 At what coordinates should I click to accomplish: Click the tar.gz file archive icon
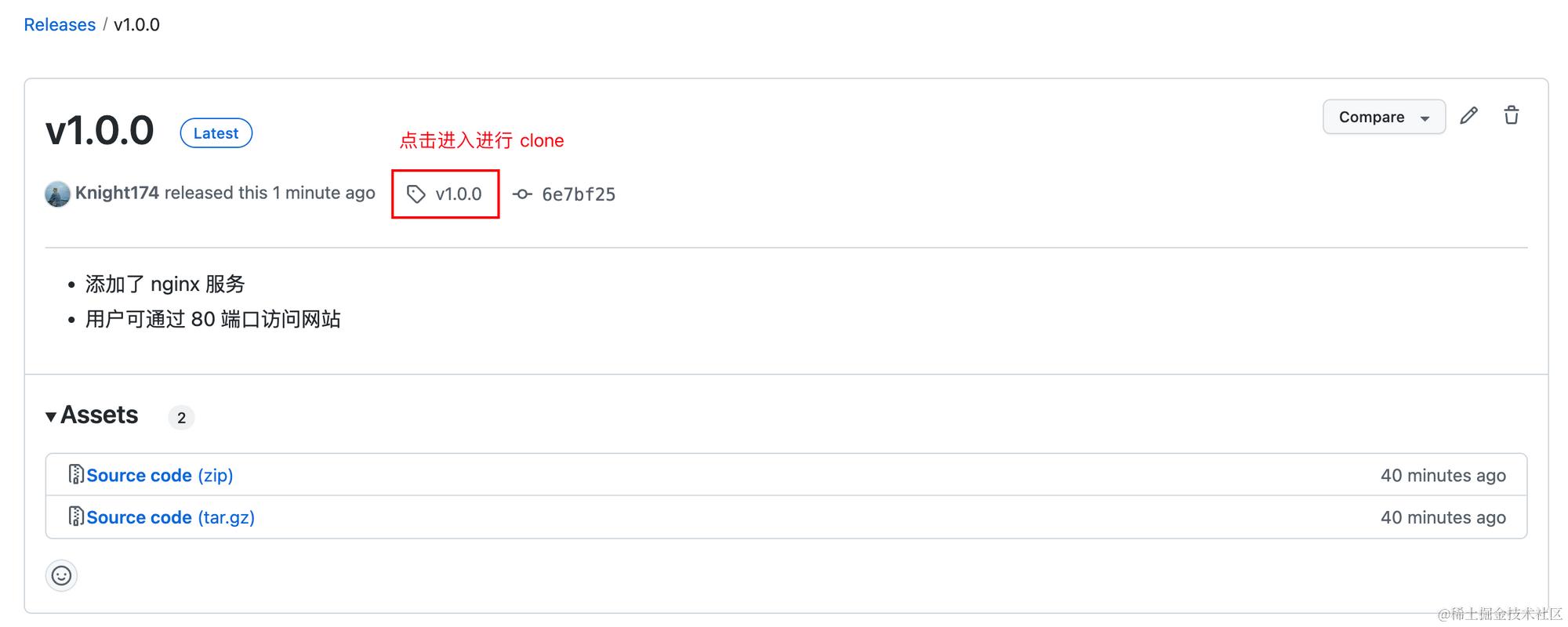76,516
